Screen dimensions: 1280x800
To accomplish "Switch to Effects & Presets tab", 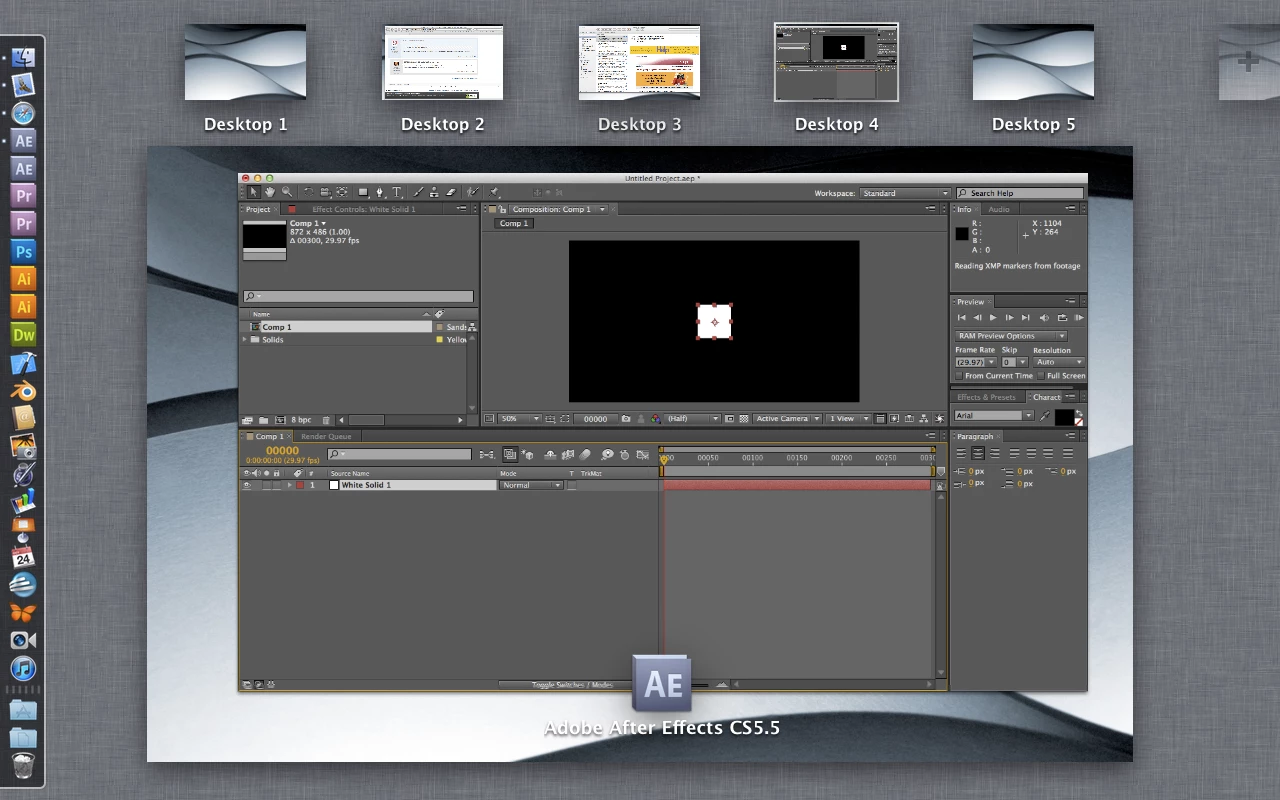I will coord(987,397).
